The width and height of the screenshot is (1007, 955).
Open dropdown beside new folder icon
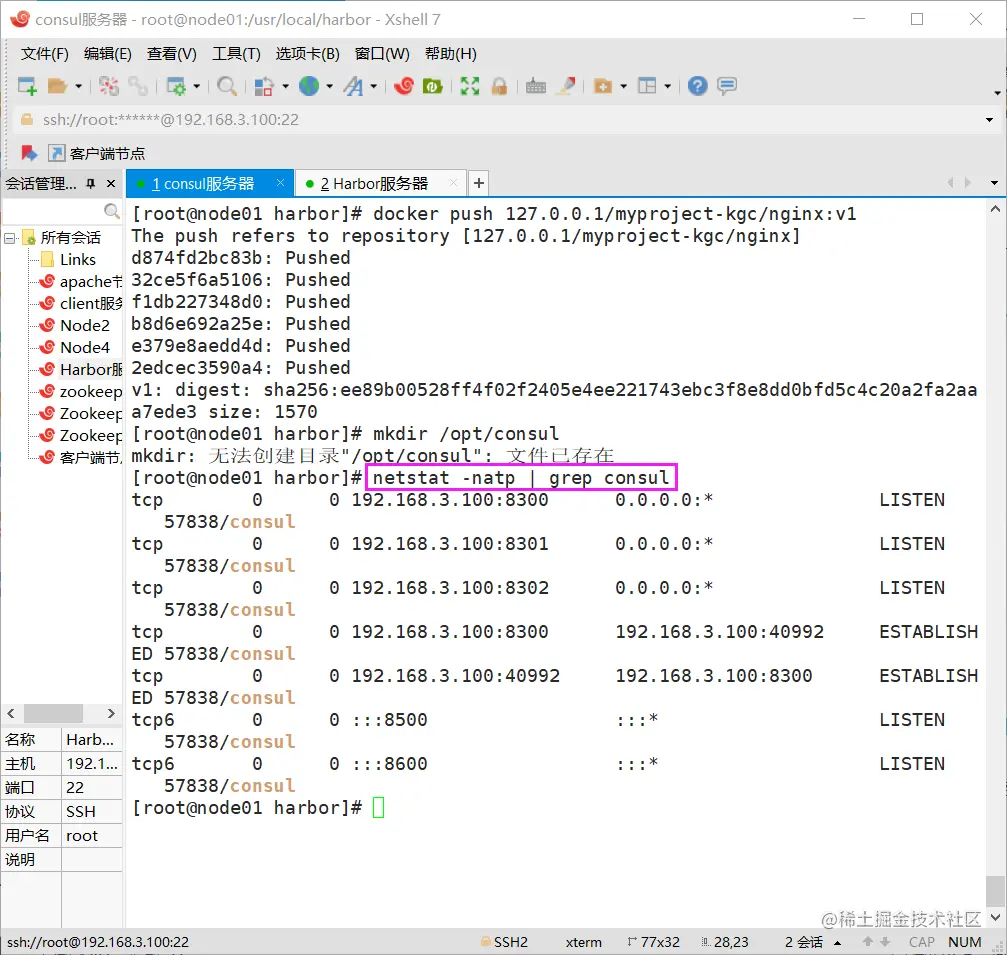[x=623, y=85]
